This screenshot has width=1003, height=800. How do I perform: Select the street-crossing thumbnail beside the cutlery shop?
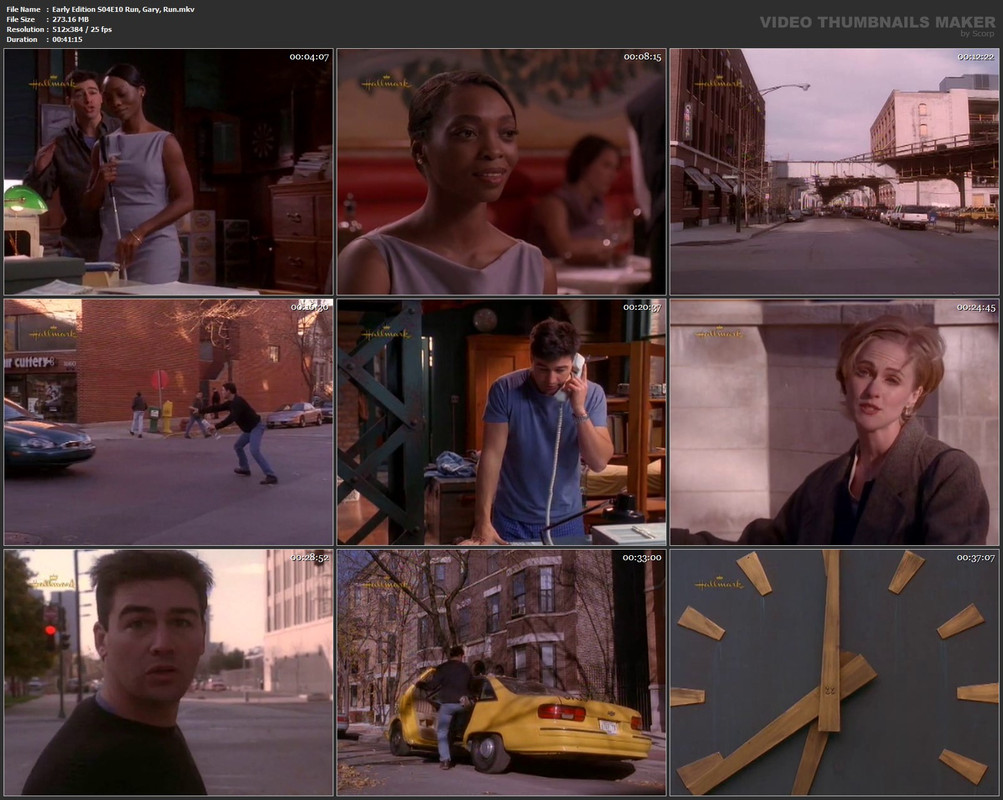[168, 422]
